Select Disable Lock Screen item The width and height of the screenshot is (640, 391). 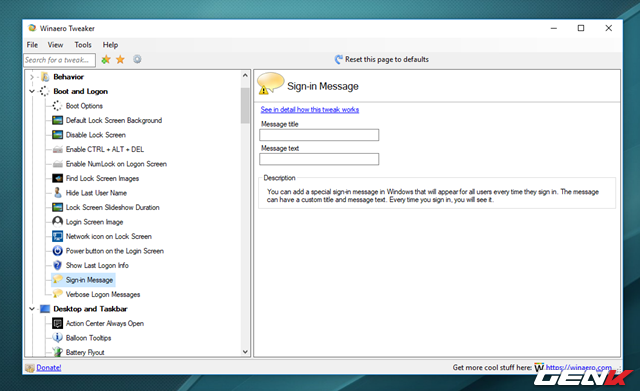pos(96,135)
